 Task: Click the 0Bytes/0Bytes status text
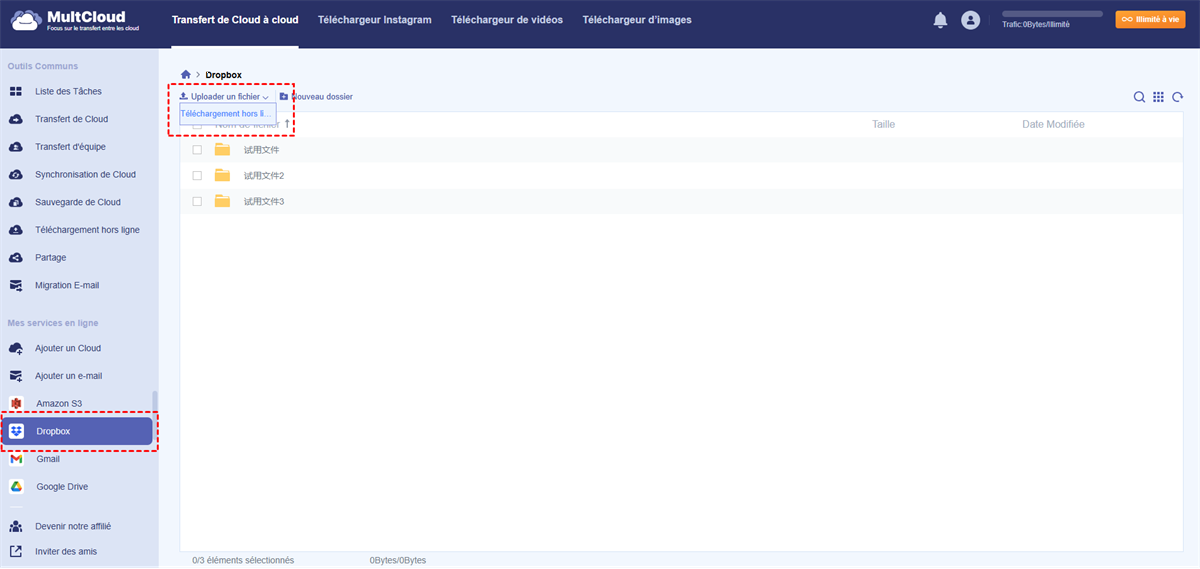(x=397, y=560)
